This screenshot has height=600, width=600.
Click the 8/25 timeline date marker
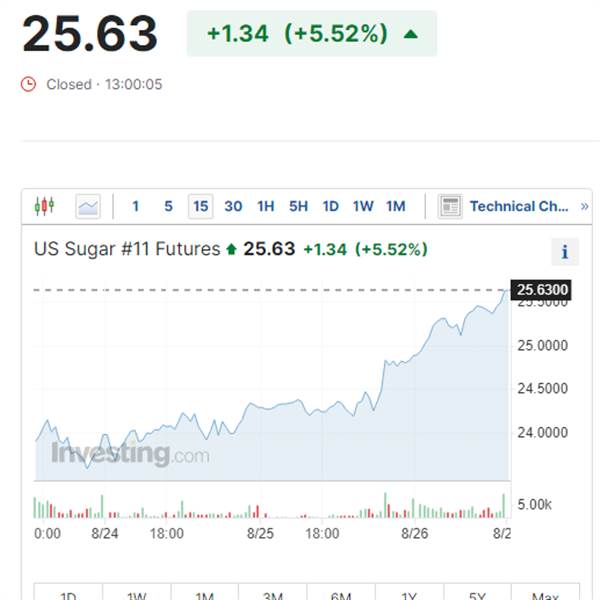(260, 533)
